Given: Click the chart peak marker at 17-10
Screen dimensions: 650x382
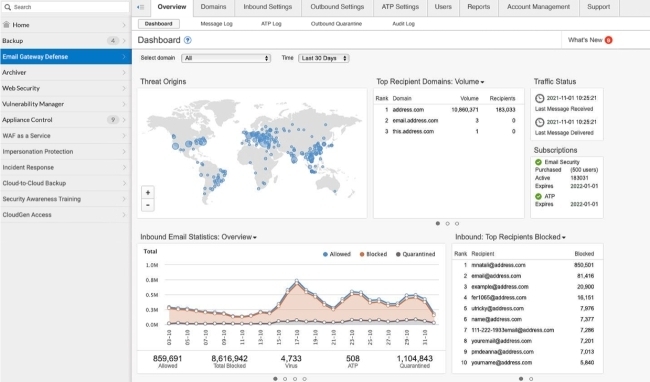Looking at the screenshot, I should click(297, 281).
